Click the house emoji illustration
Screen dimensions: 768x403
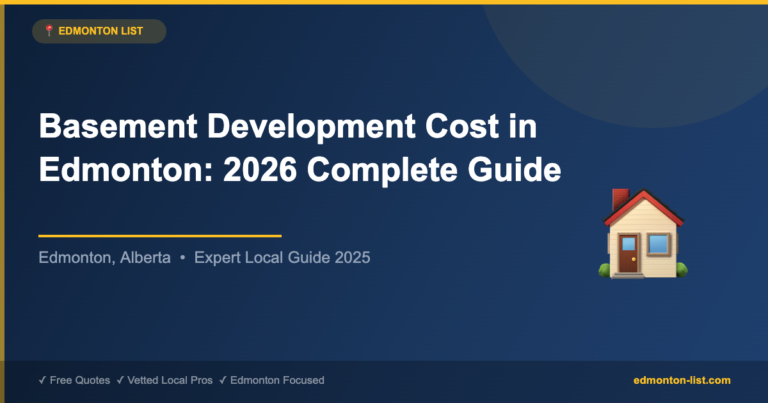click(x=643, y=234)
